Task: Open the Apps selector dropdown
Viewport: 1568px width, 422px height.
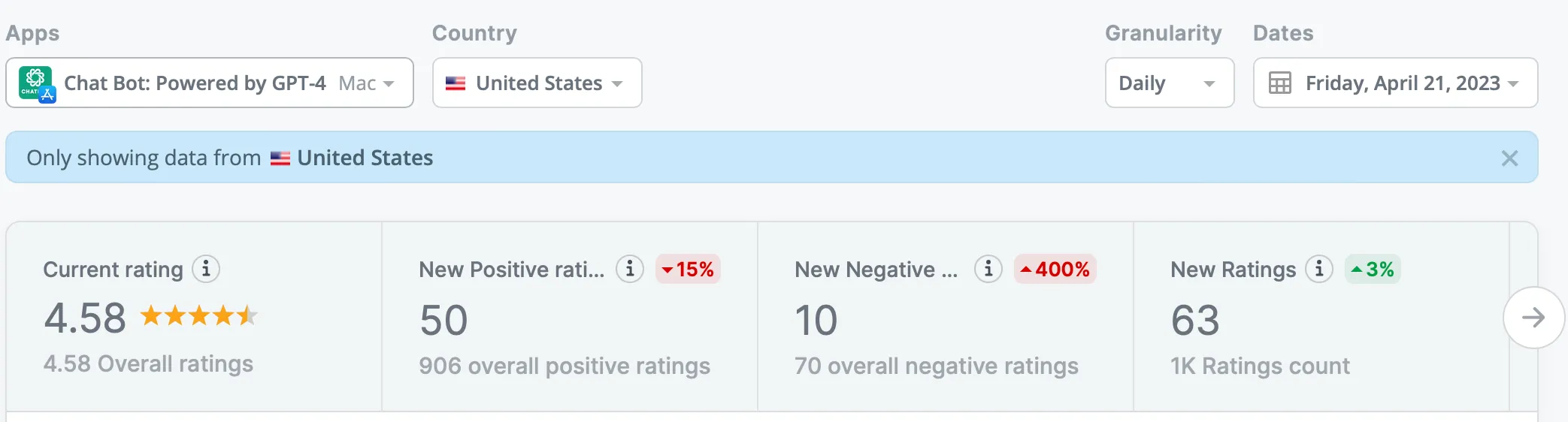Action: 209,83
